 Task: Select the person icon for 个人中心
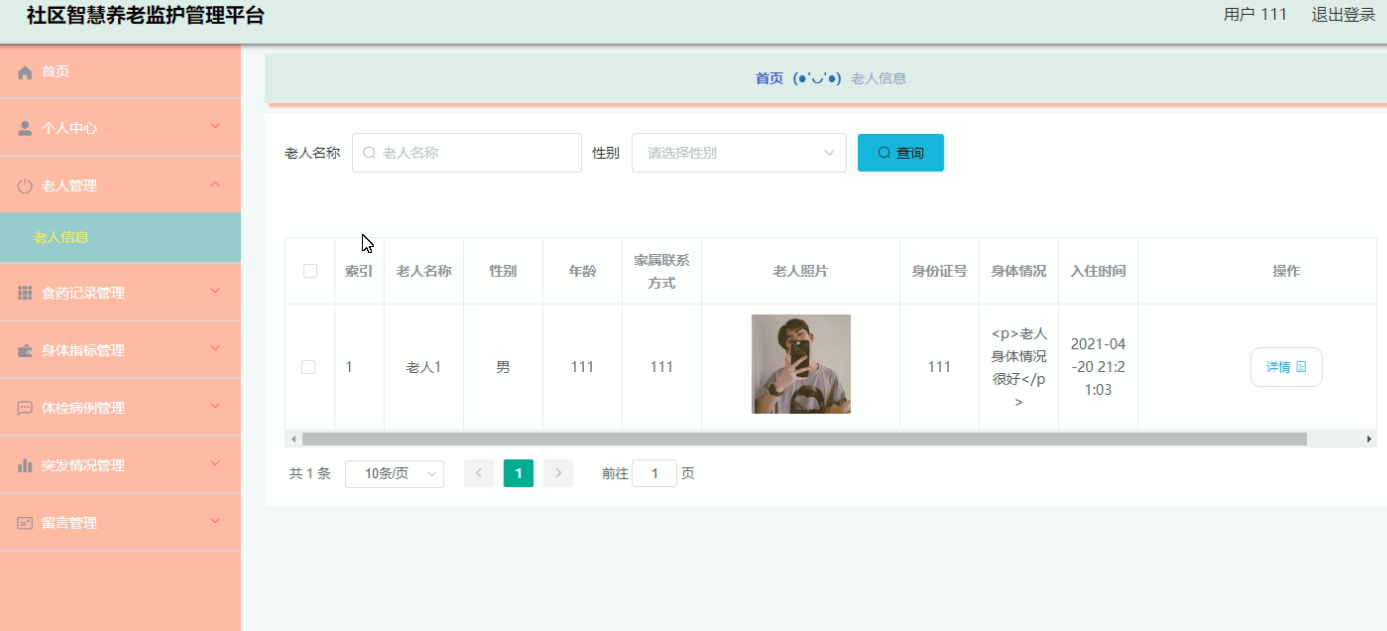pos(24,127)
